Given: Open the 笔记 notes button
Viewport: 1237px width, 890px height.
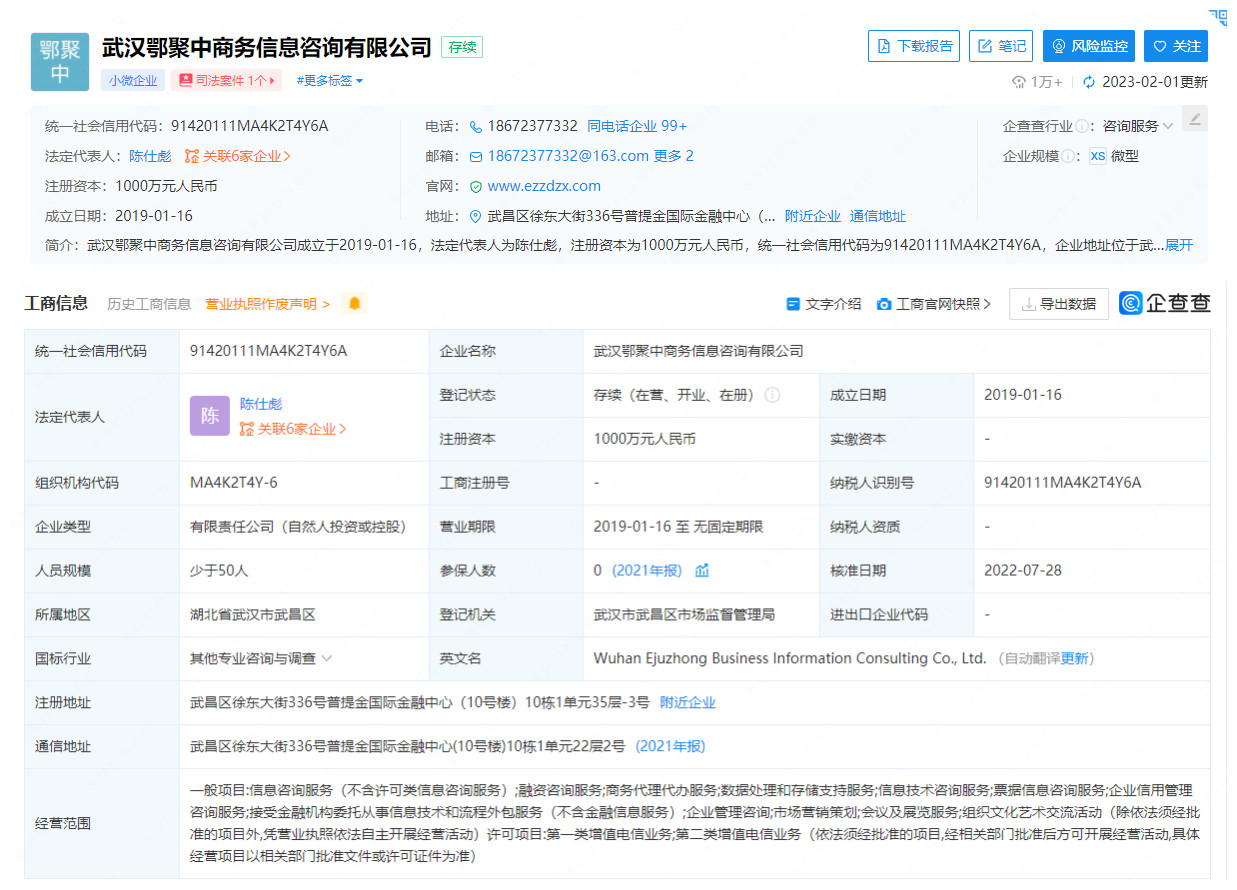Looking at the screenshot, I should pos(1001,46).
